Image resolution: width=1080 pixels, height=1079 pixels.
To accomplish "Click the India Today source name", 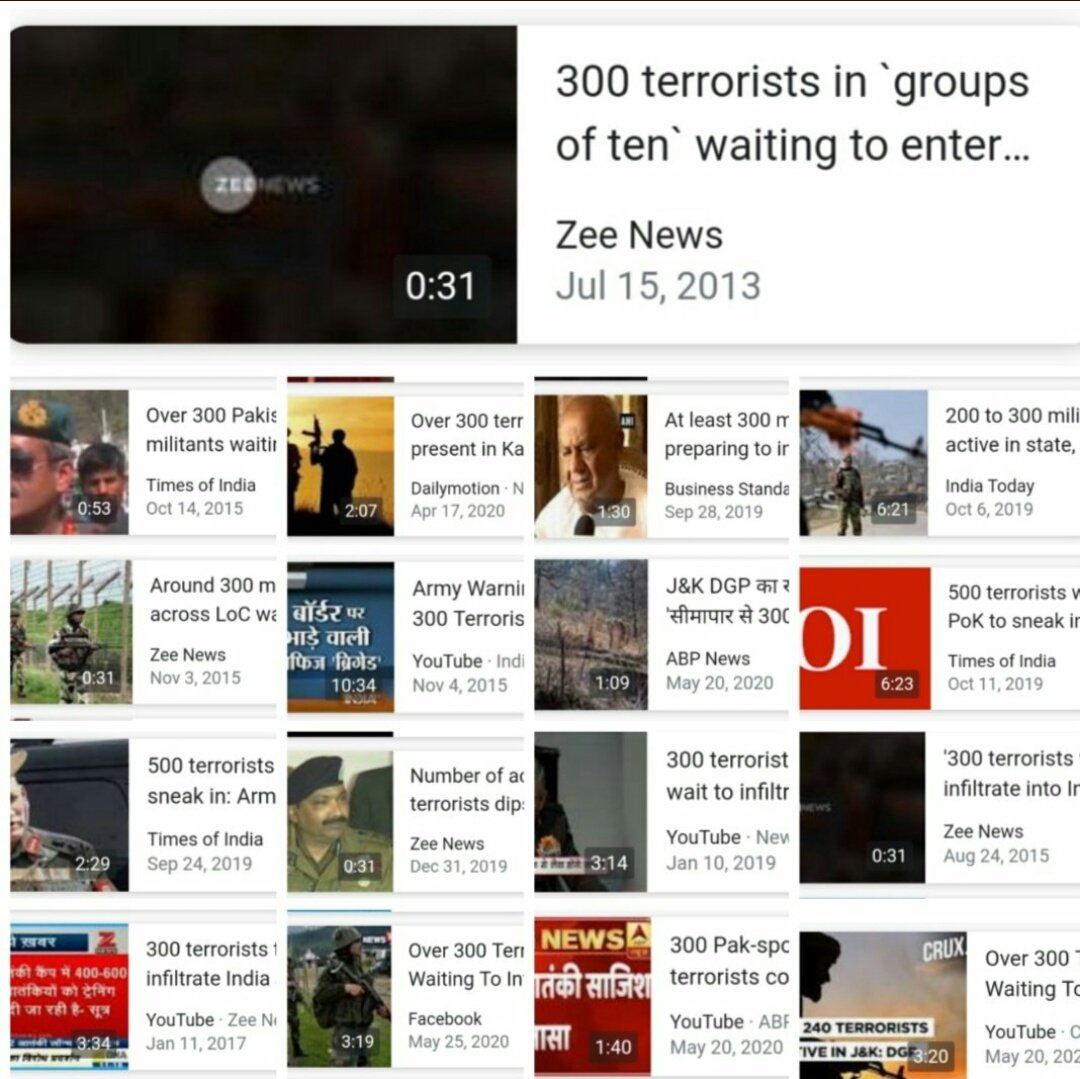I will coord(989,486).
